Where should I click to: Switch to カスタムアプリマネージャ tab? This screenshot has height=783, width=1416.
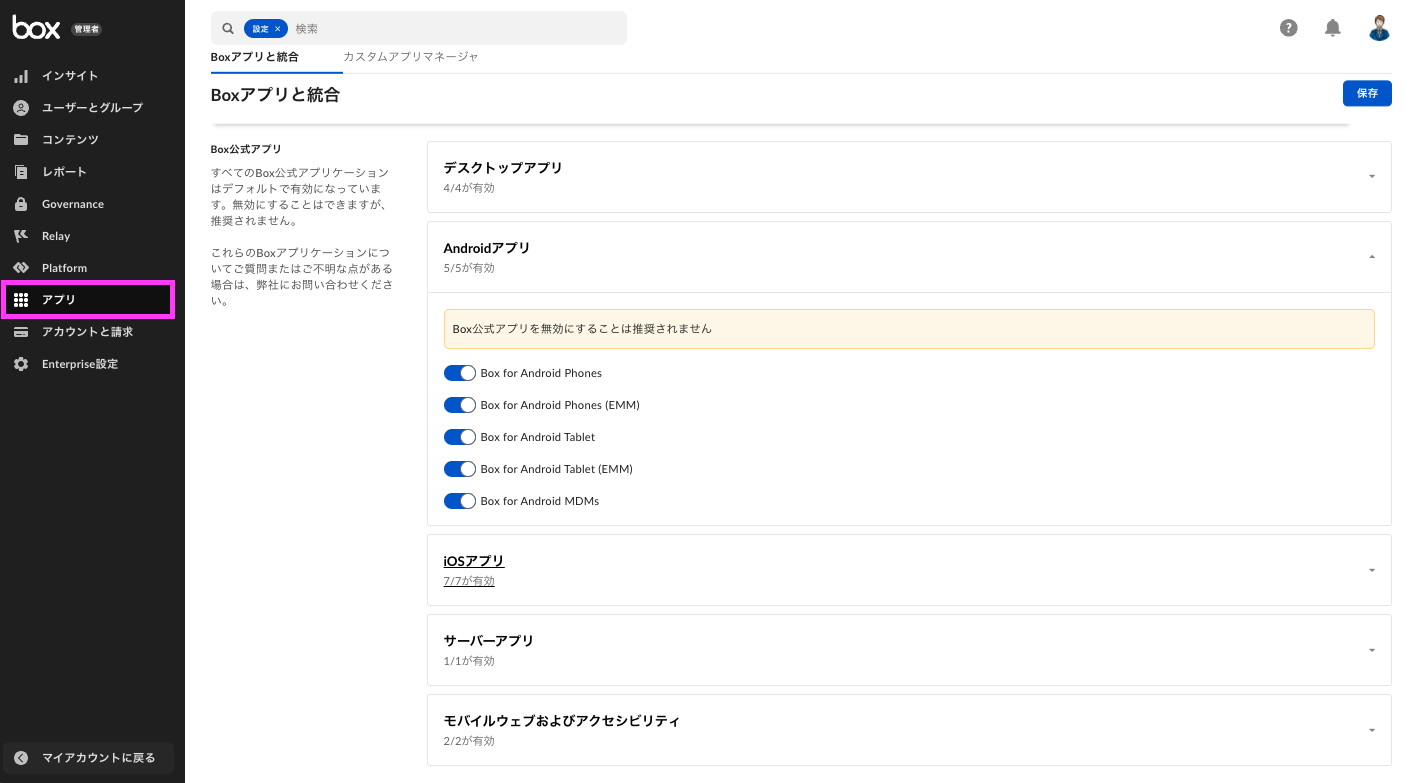(410, 57)
